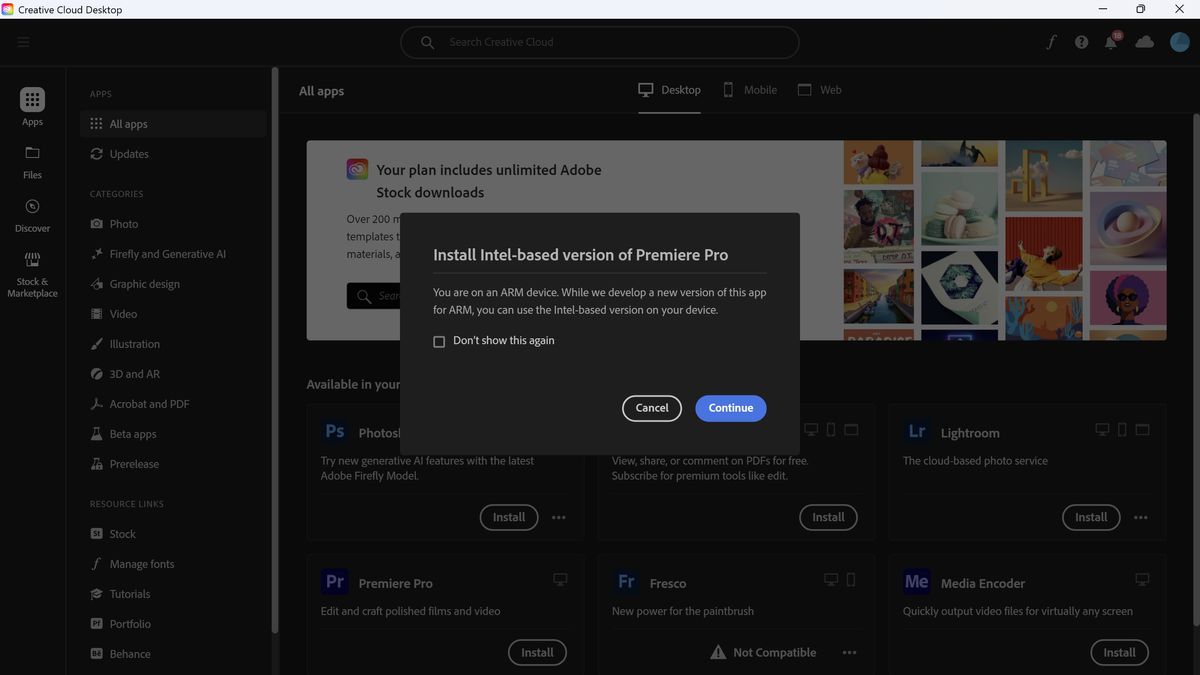
Task: Open the notifications bell
Action: point(1109,42)
